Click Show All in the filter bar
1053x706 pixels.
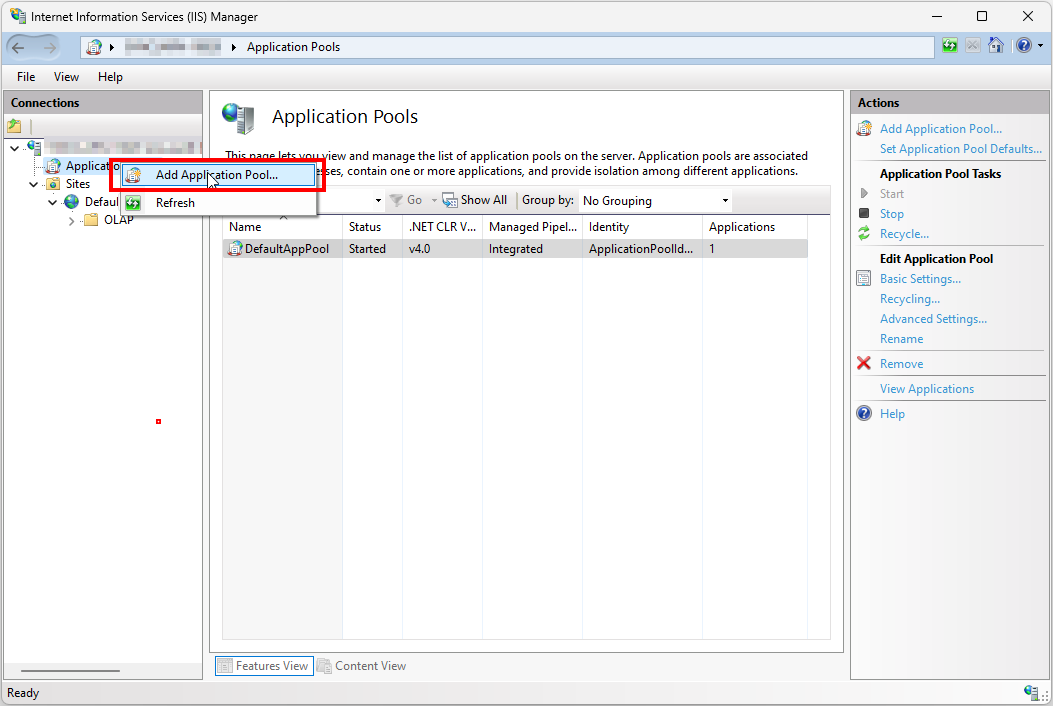pos(475,200)
